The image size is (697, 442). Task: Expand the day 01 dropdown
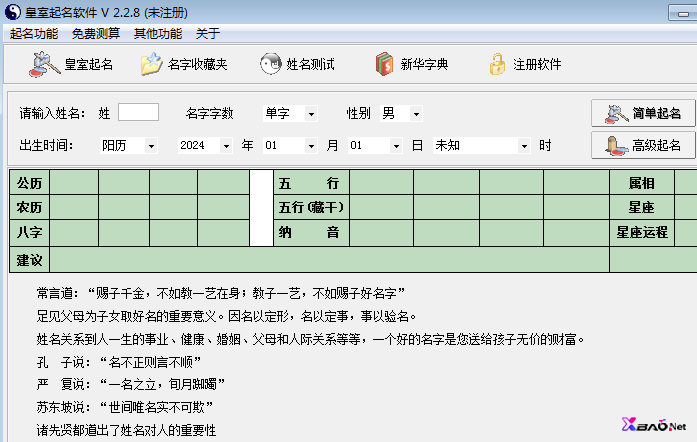[x=396, y=146]
